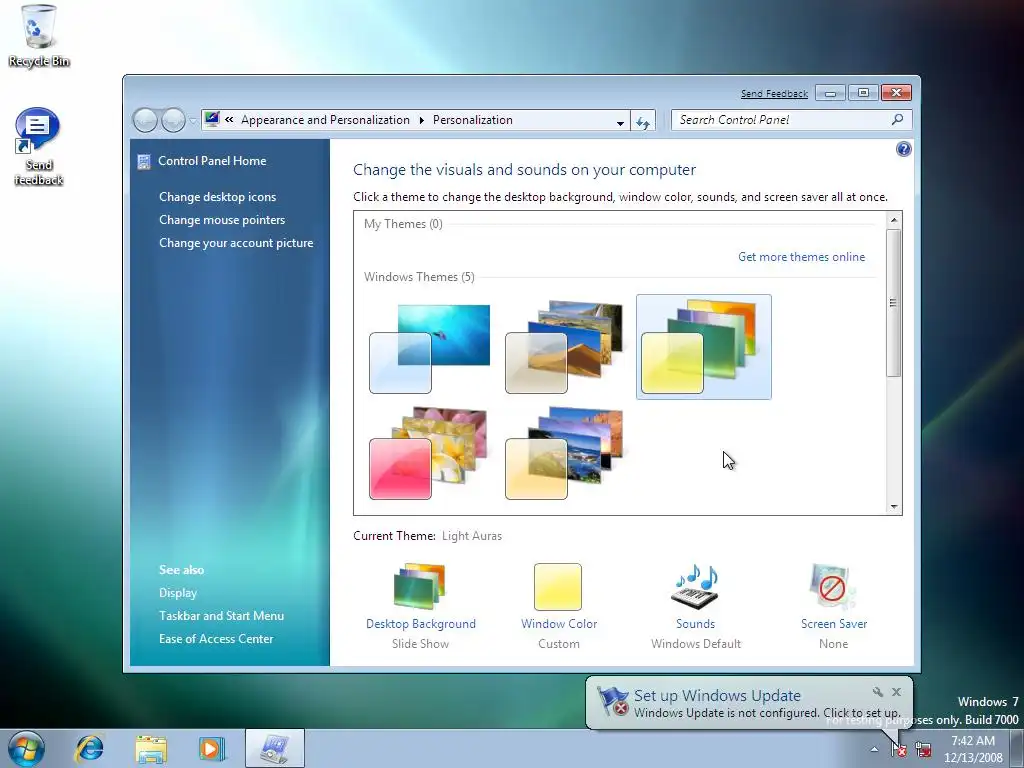Click the Search Control Panel field

pyautogui.click(x=792, y=120)
